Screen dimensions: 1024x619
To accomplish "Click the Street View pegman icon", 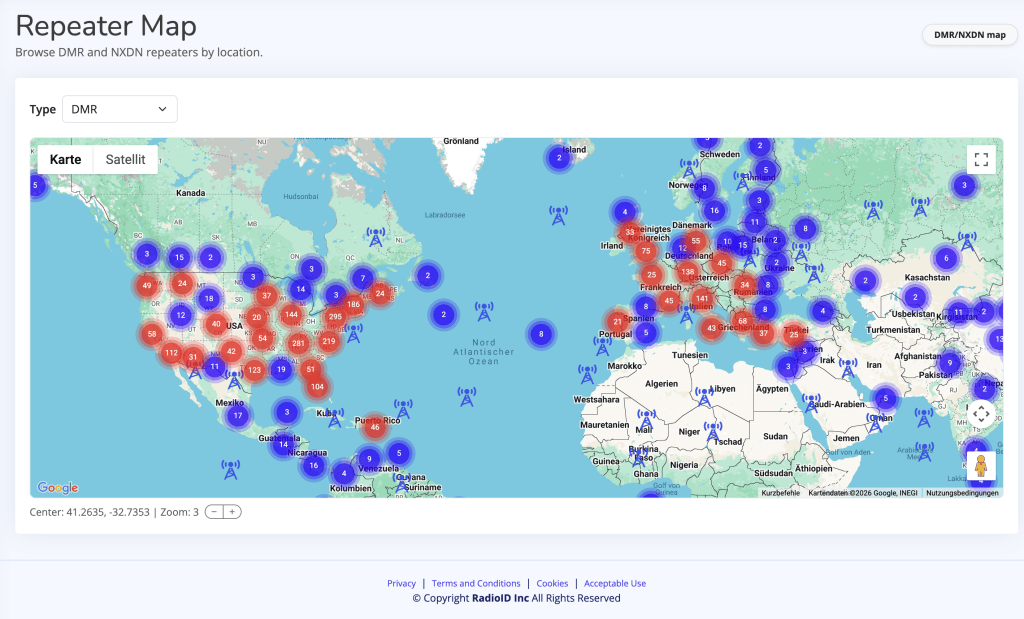I will 981,466.
